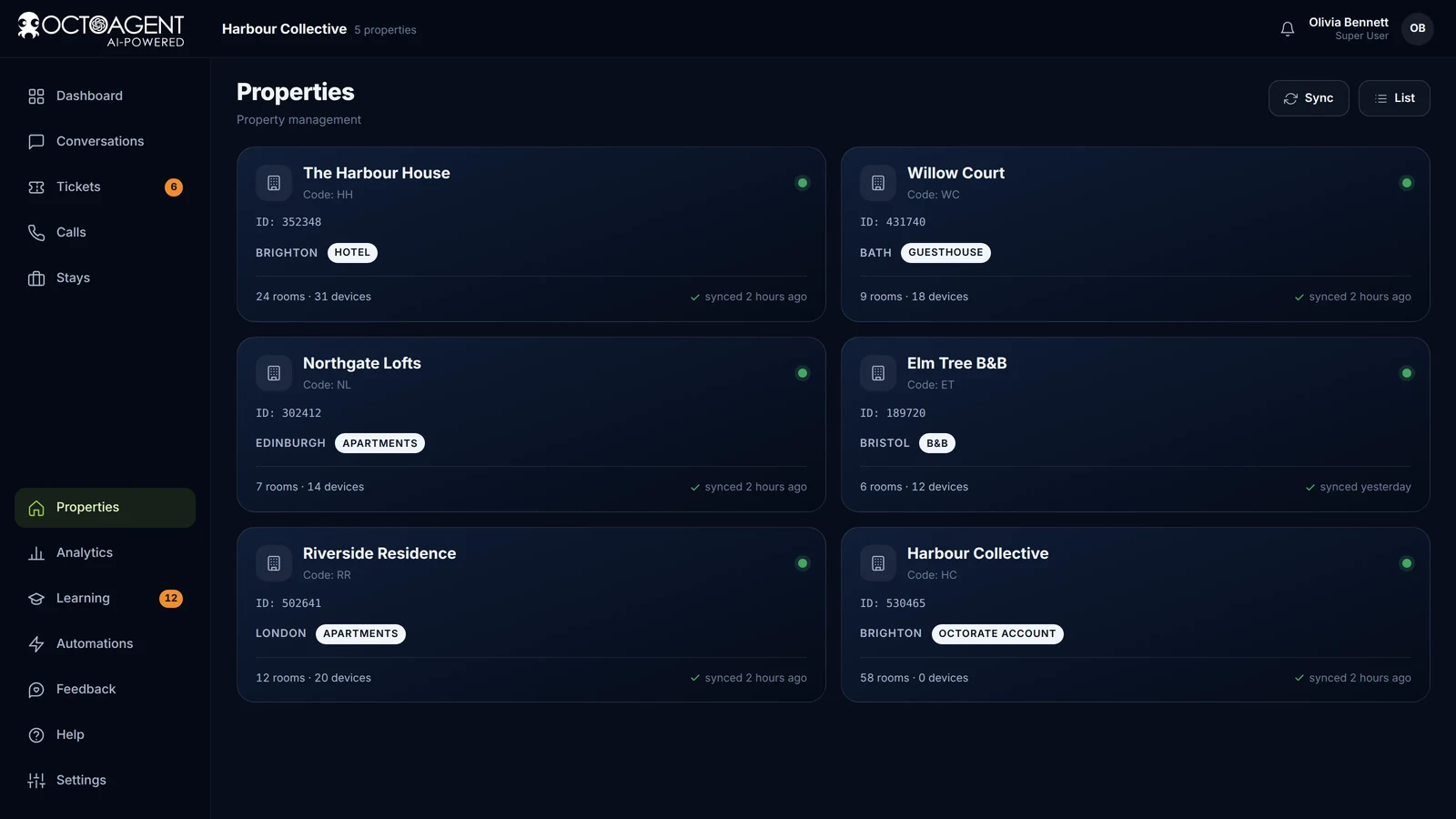Click the Learning badge showing 12
This screenshot has width=1456, height=819.
click(171, 599)
